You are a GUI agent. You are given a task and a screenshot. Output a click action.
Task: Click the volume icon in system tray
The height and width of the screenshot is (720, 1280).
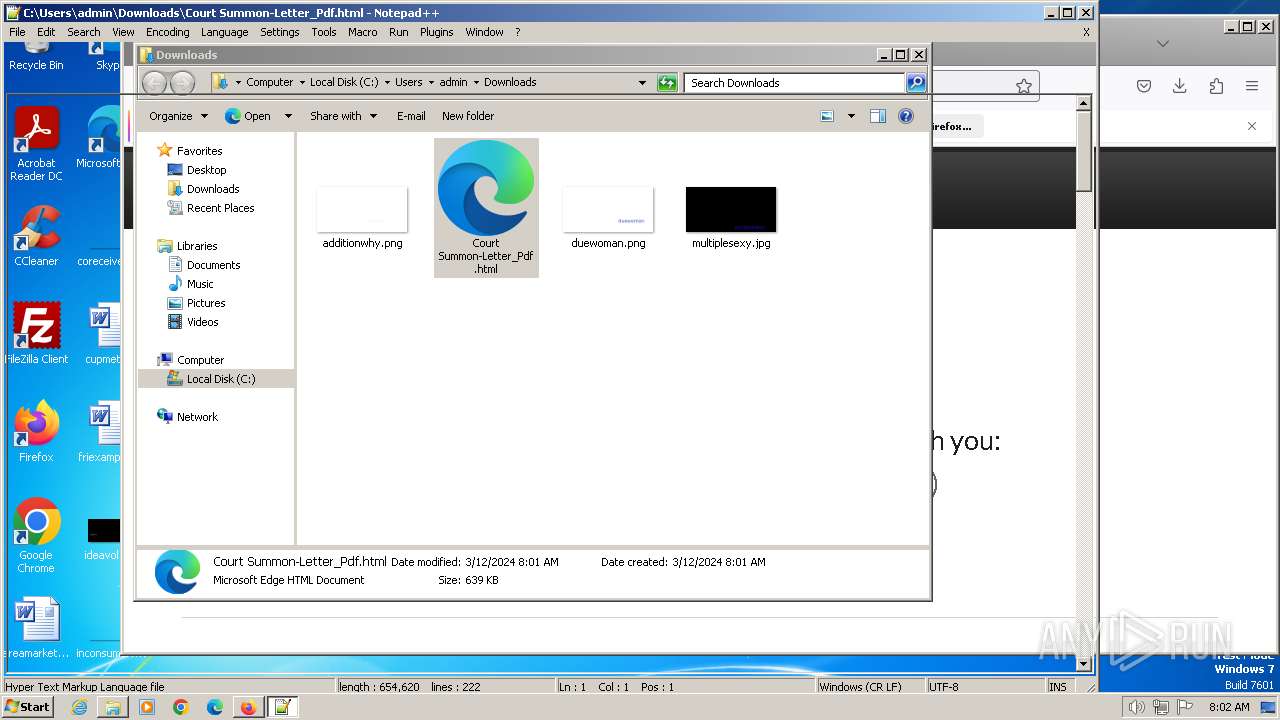[1137, 707]
